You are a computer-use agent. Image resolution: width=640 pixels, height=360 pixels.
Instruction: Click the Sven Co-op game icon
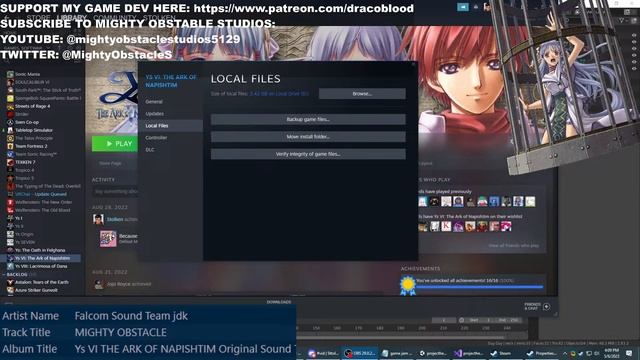pos(10,122)
